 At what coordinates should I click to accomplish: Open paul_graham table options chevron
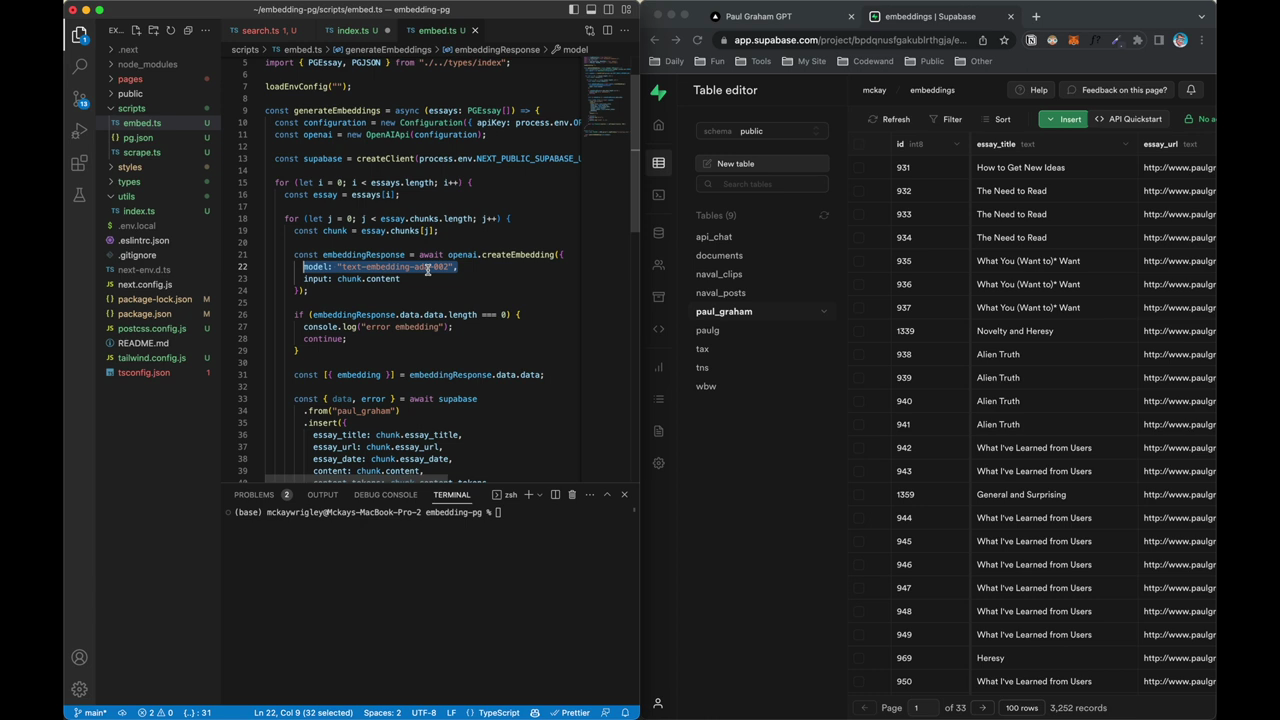pos(824,312)
